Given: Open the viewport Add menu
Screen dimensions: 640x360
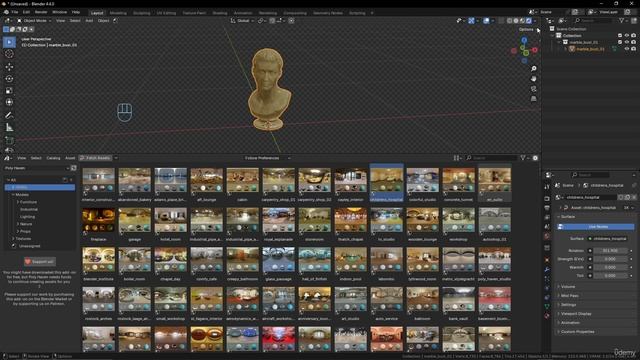Looking at the screenshot, I should coord(89,20).
